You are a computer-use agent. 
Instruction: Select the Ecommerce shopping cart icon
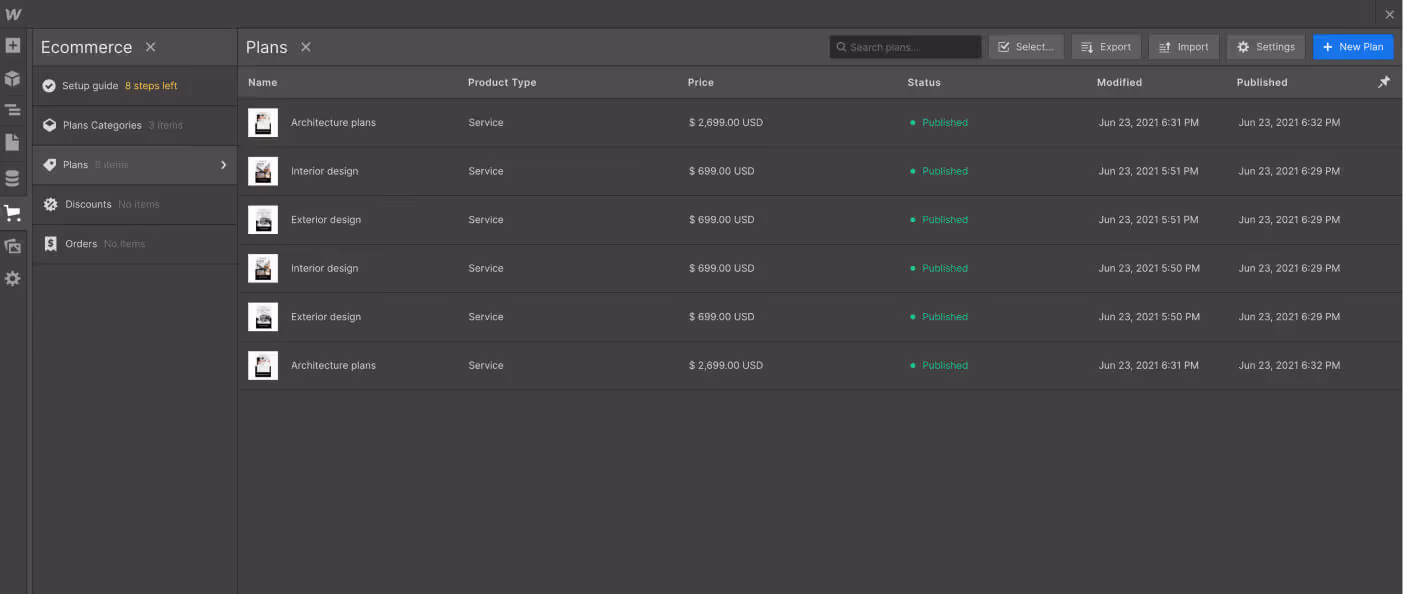click(x=13, y=212)
